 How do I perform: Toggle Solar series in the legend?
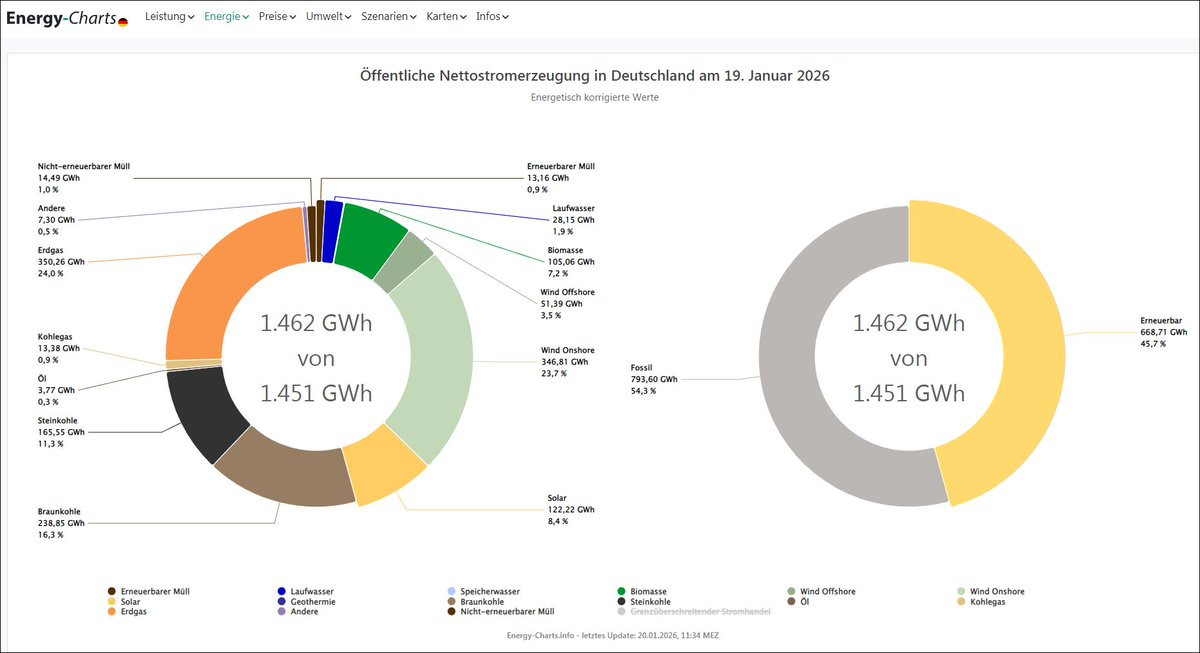[x=130, y=602]
